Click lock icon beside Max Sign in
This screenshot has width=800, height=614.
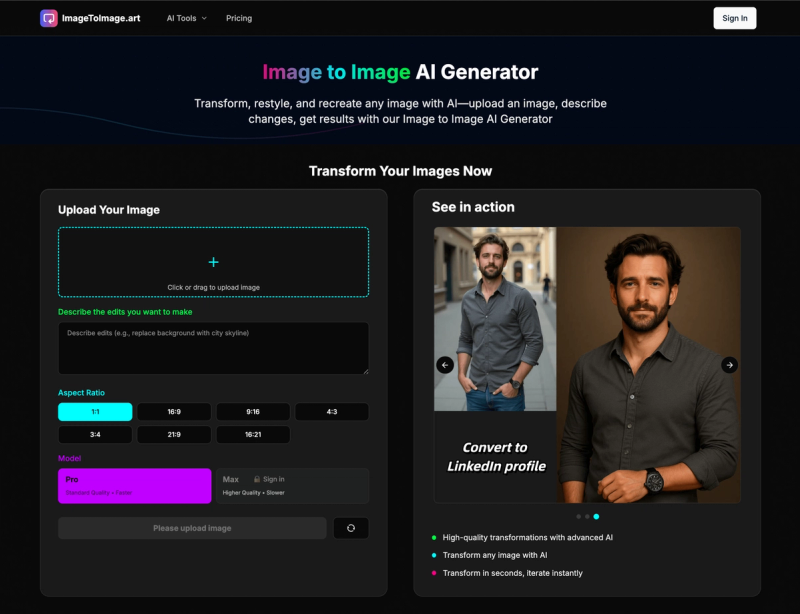point(257,479)
